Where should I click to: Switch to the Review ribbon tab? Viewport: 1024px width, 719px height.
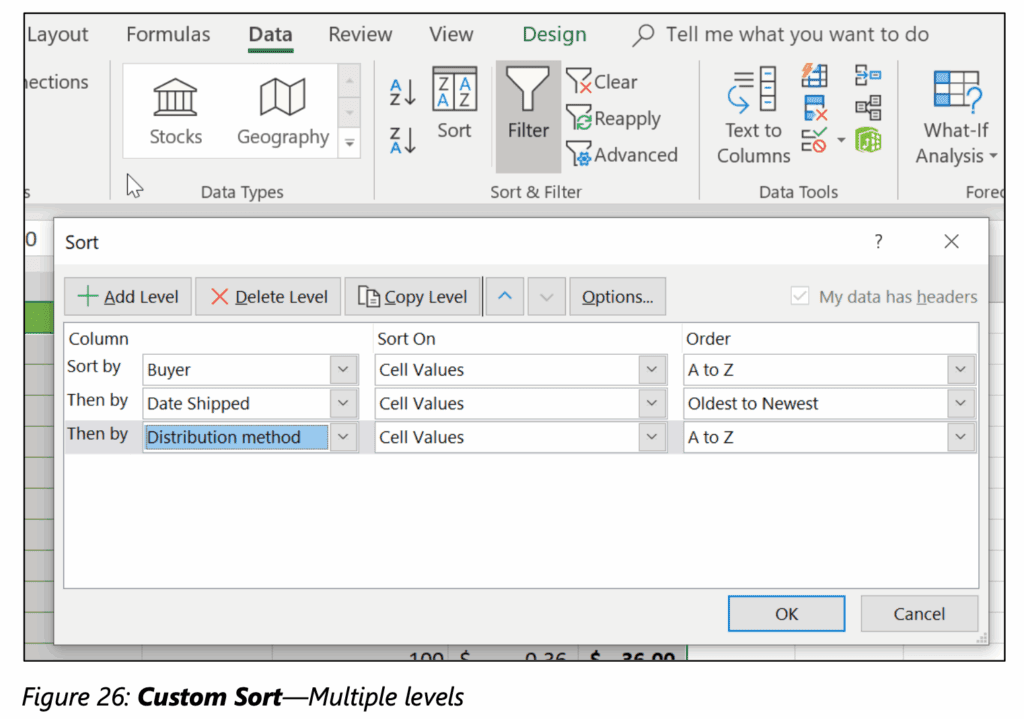tap(360, 33)
